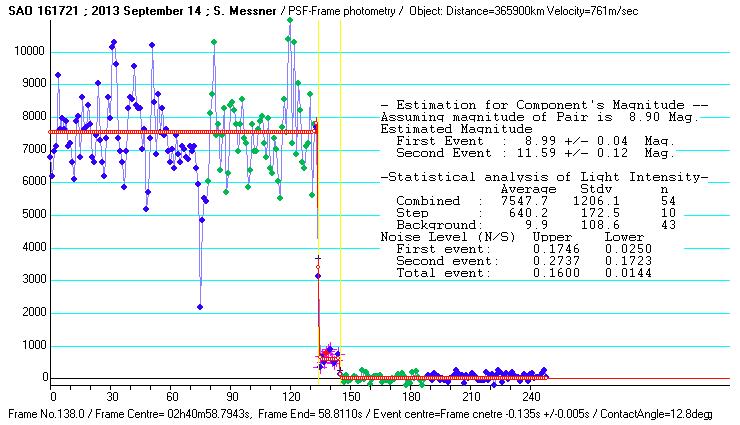Click the second yellow vertical event line
The image size is (740, 425).
coord(341,200)
